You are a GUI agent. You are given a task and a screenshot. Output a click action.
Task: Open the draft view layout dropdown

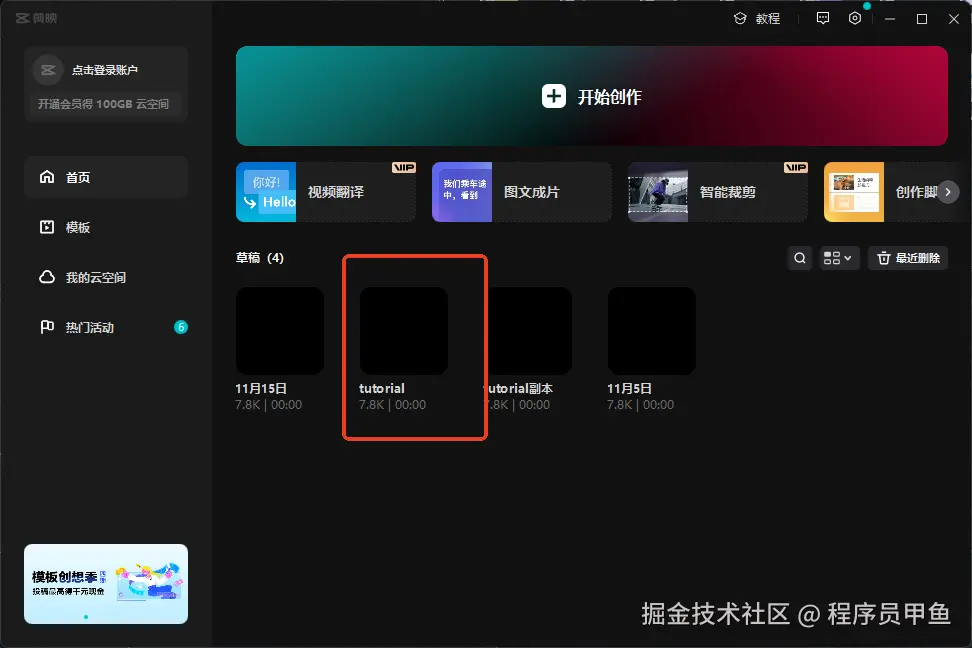point(837,258)
